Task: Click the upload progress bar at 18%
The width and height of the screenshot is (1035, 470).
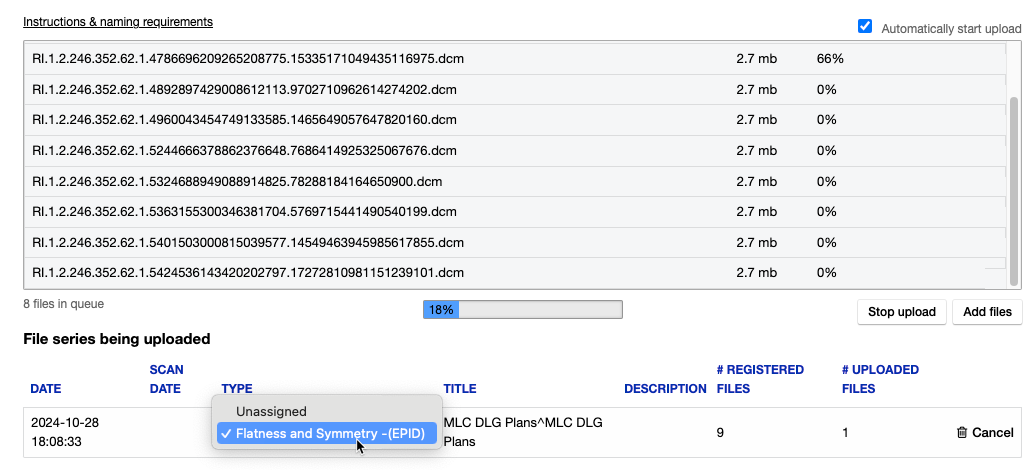Action: coord(523,310)
